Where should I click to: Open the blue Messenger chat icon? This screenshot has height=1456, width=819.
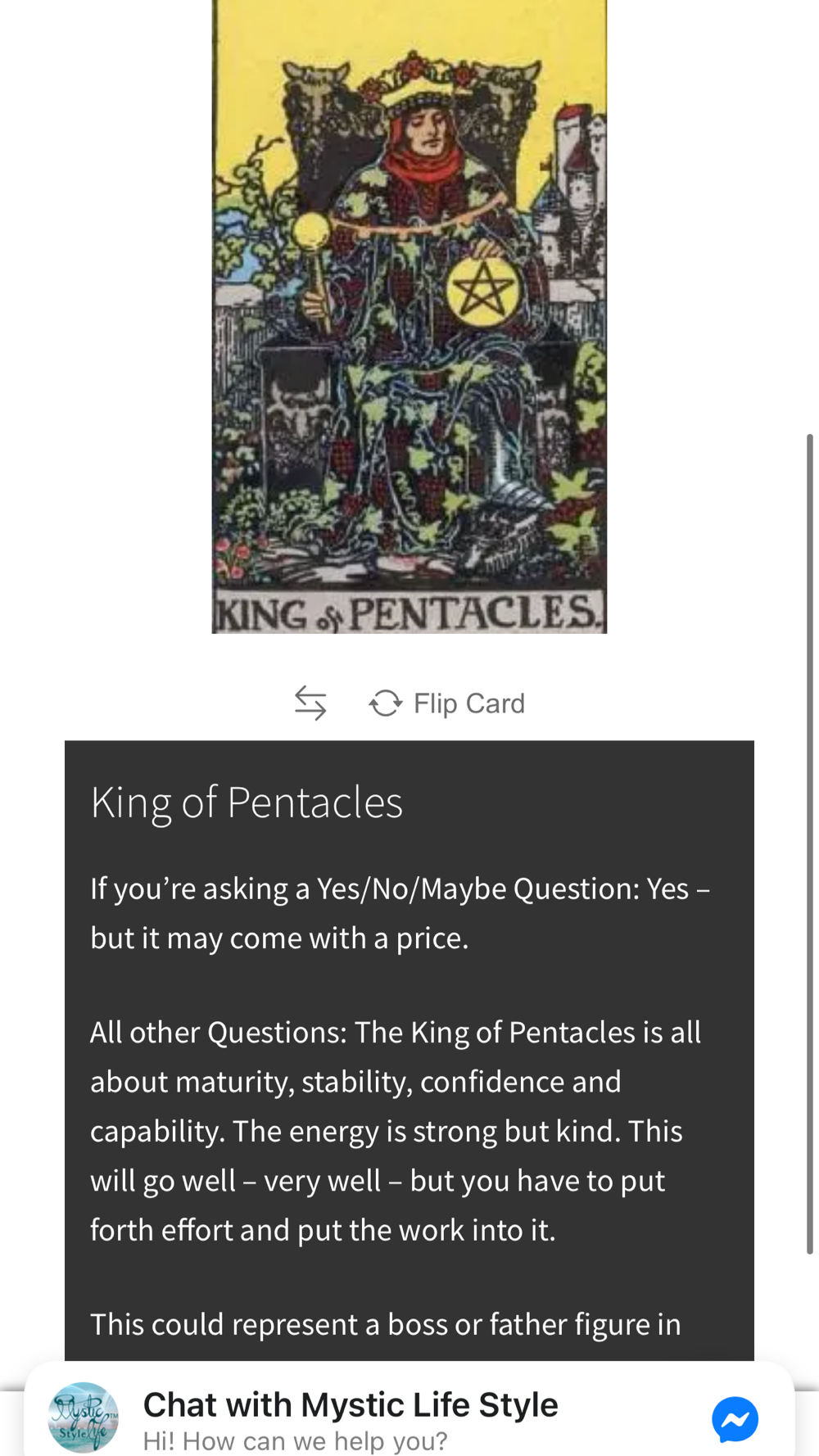(x=735, y=1418)
